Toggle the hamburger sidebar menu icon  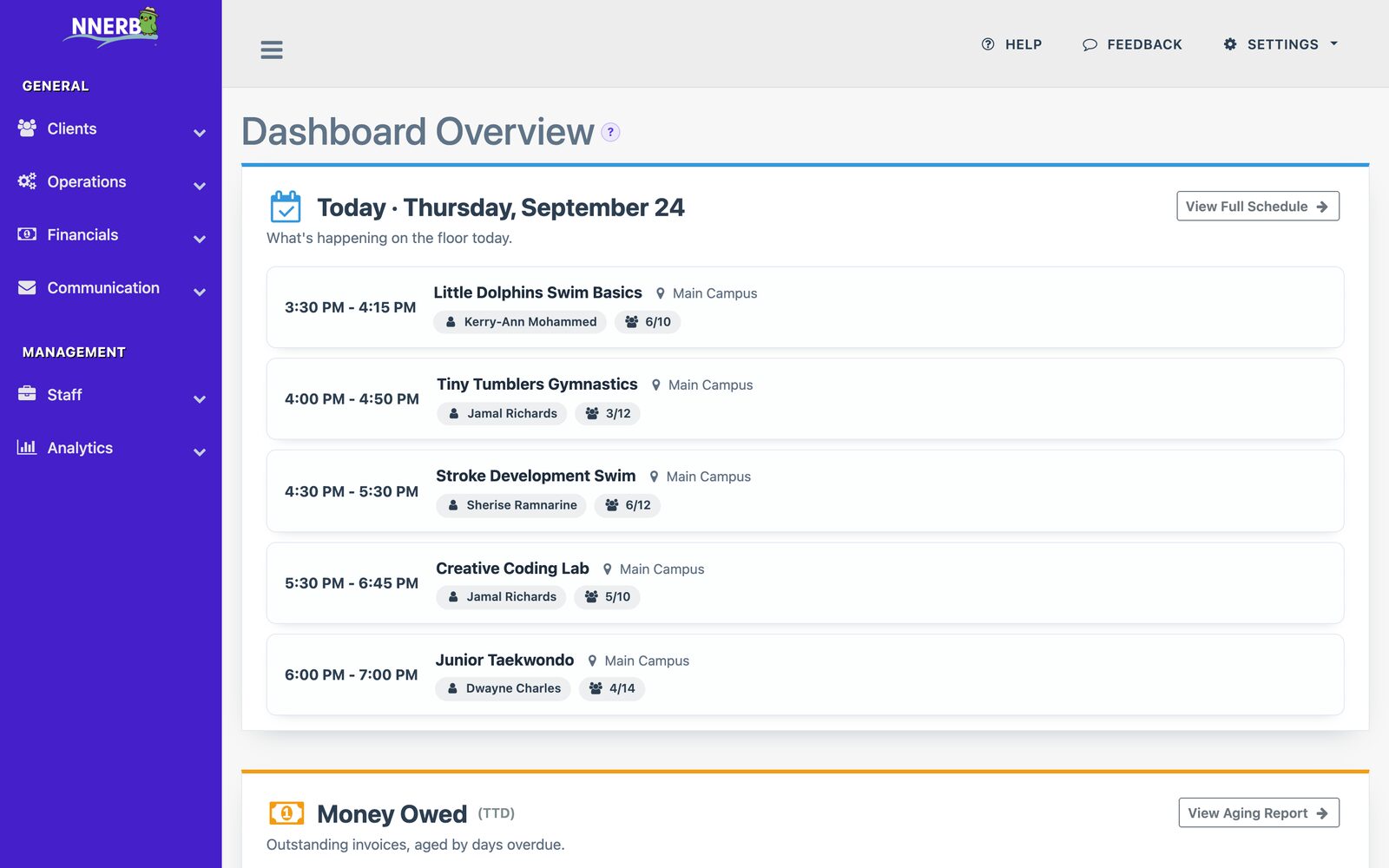tap(272, 49)
